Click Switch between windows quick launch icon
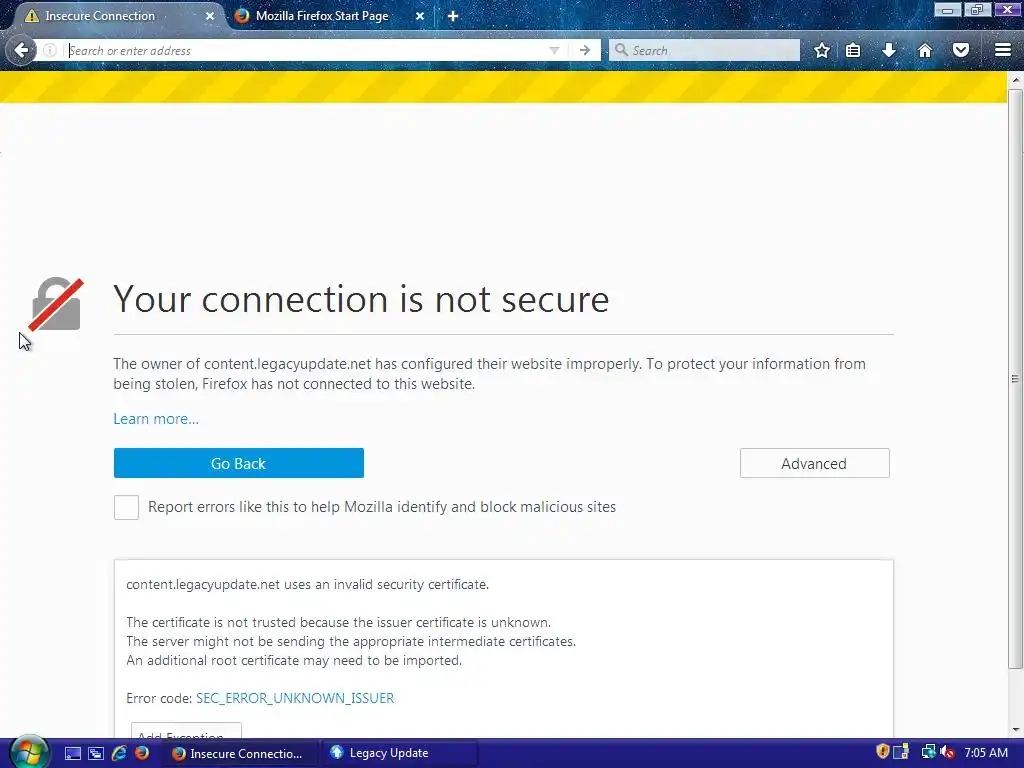The width and height of the screenshot is (1024, 768). coord(96,754)
